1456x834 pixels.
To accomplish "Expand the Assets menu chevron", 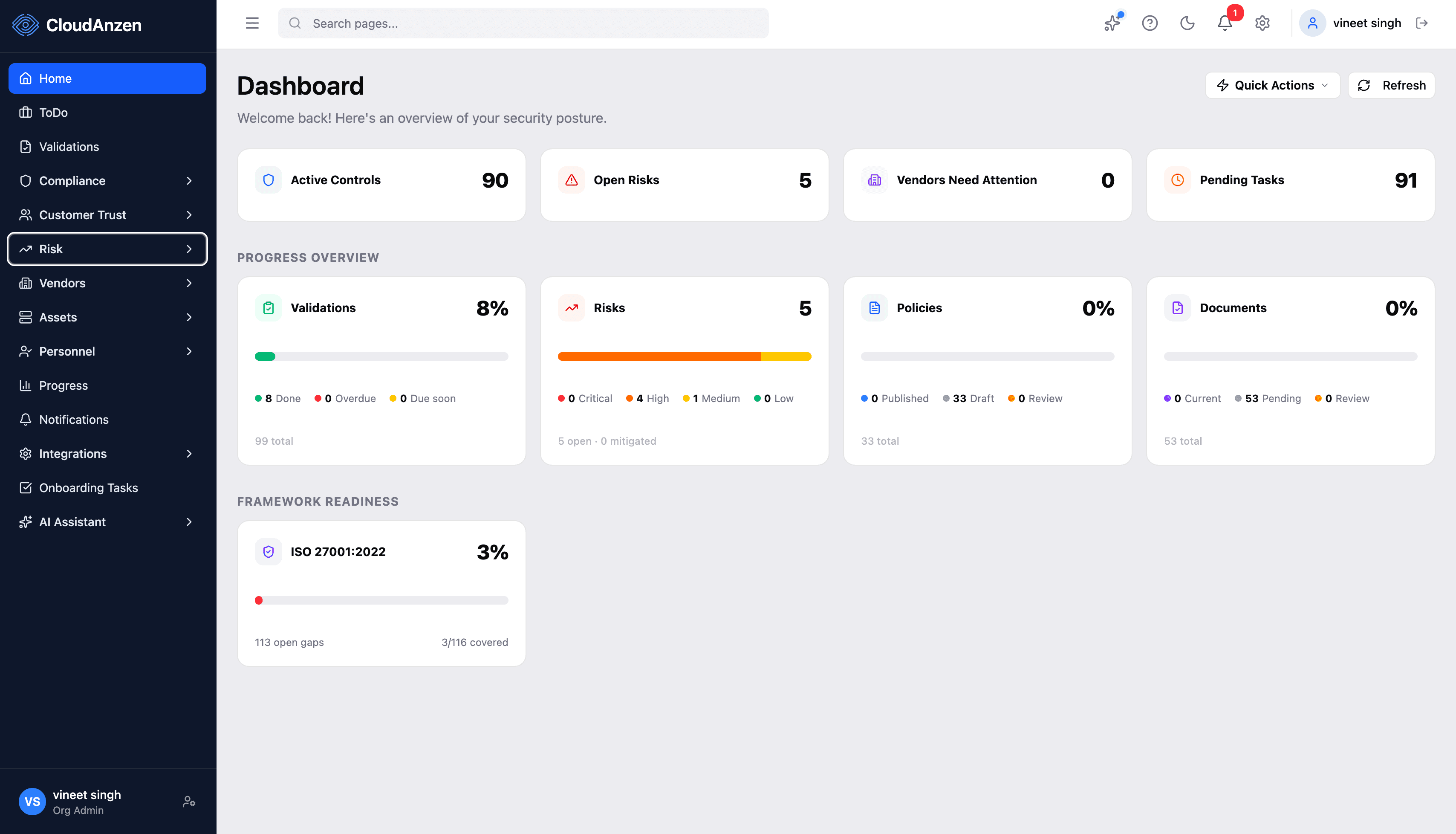I will point(189,317).
